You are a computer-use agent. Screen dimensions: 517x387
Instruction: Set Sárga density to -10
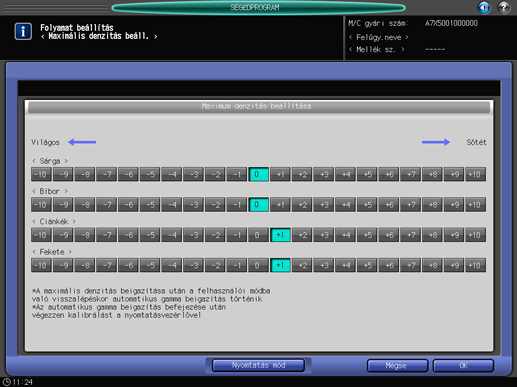tap(41, 174)
